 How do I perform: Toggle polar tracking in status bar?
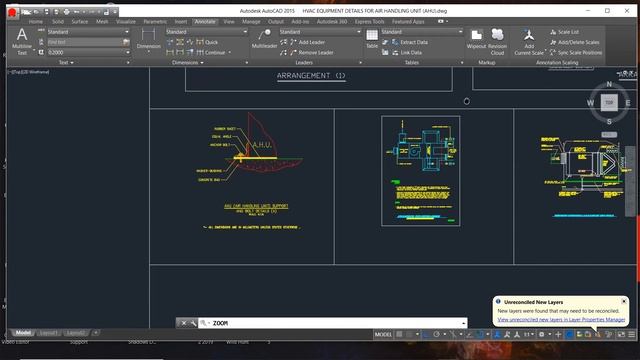click(x=436, y=334)
